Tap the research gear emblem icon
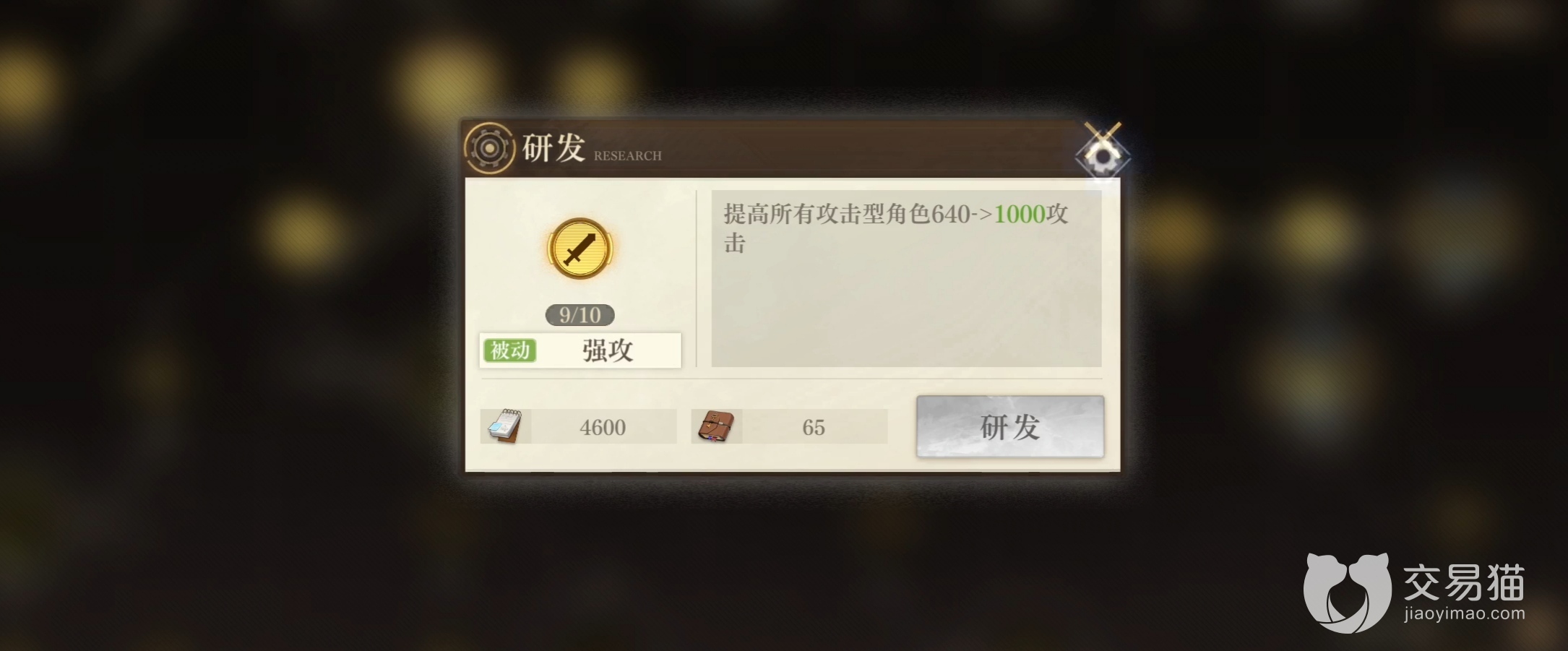 pos(489,148)
